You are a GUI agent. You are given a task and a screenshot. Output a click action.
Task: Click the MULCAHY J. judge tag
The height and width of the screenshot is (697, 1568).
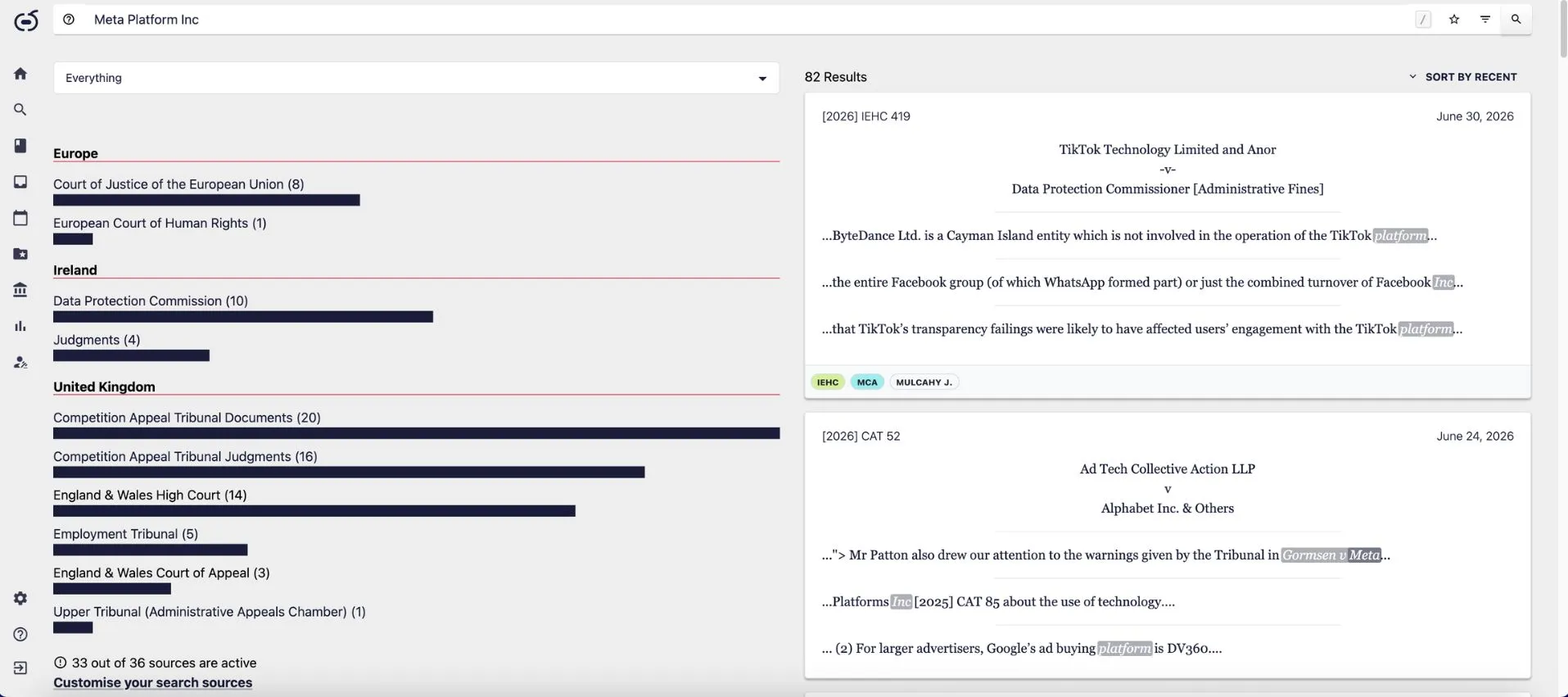click(x=924, y=382)
